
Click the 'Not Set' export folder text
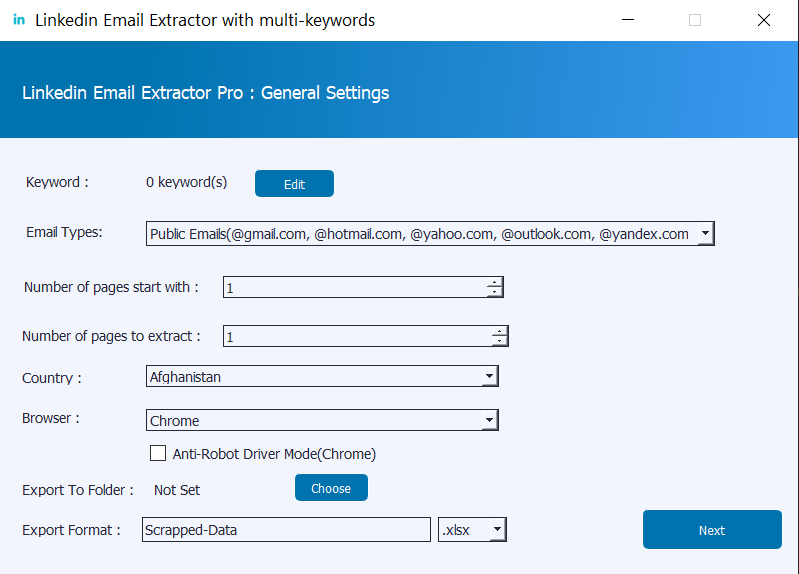point(177,490)
